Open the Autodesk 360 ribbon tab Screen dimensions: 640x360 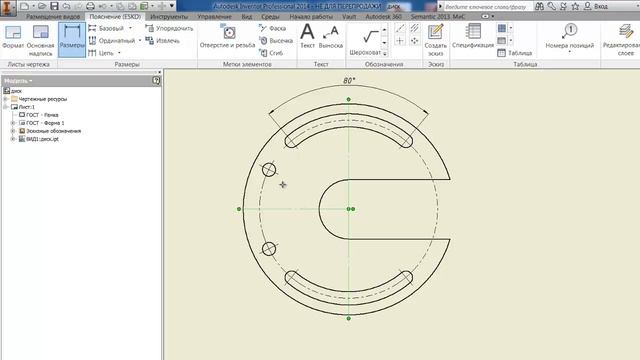coord(383,17)
